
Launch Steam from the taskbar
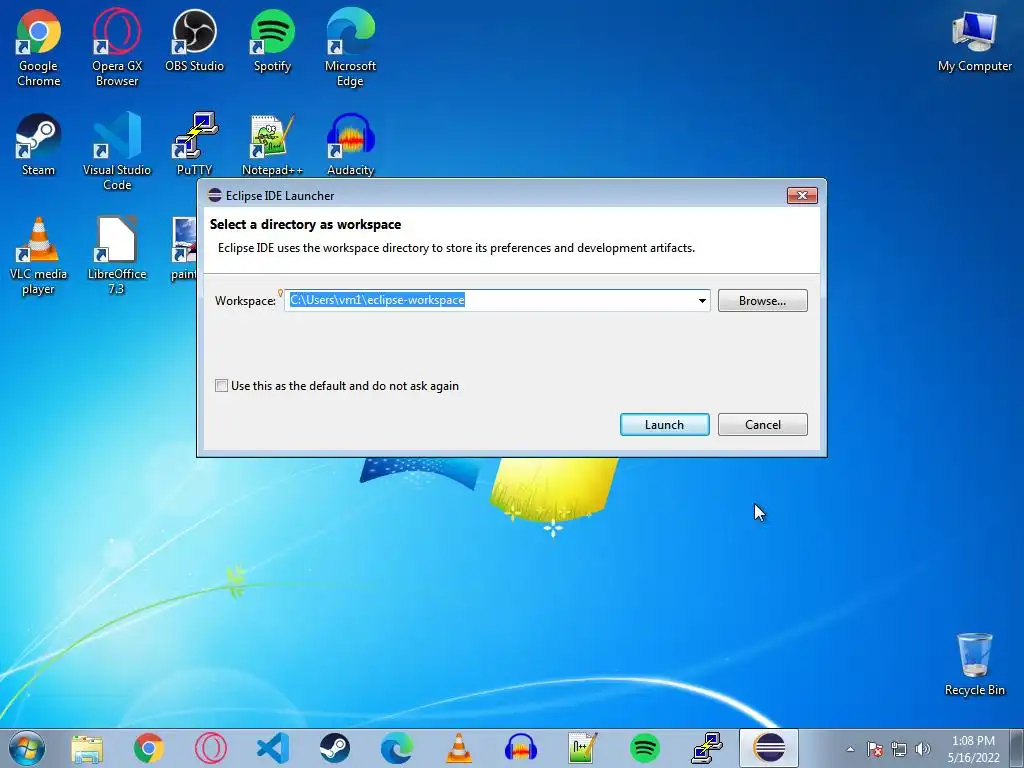point(335,748)
